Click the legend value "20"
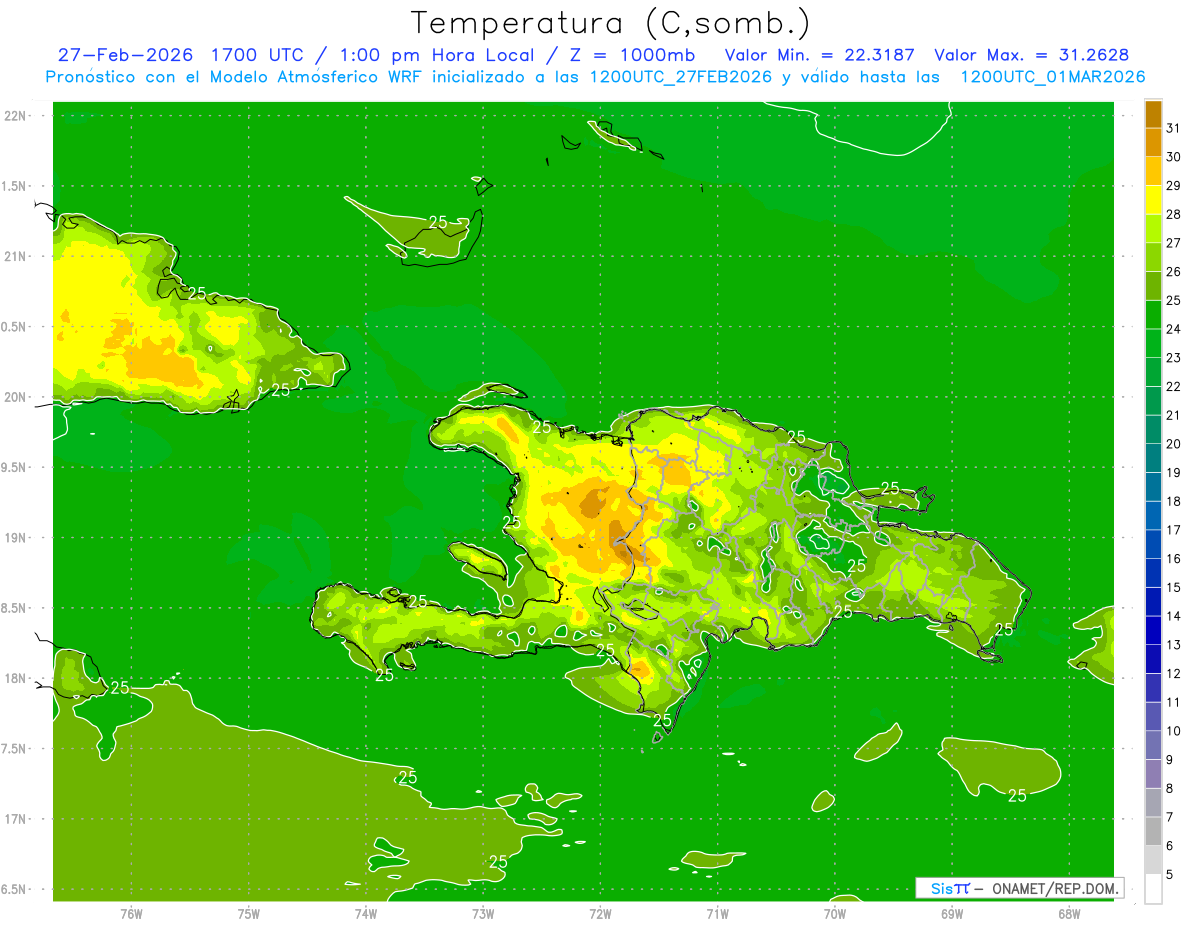 pos(1174,444)
